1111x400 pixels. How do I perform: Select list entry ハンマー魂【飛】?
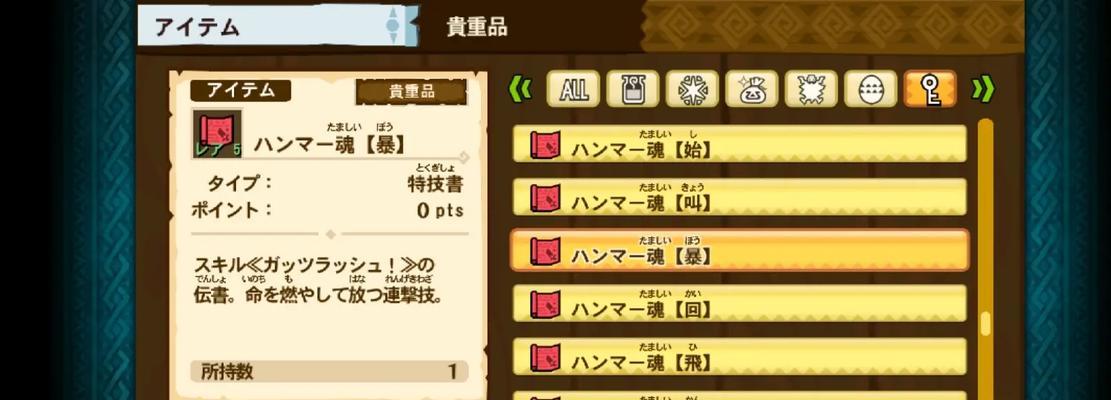tap(739, 357)
